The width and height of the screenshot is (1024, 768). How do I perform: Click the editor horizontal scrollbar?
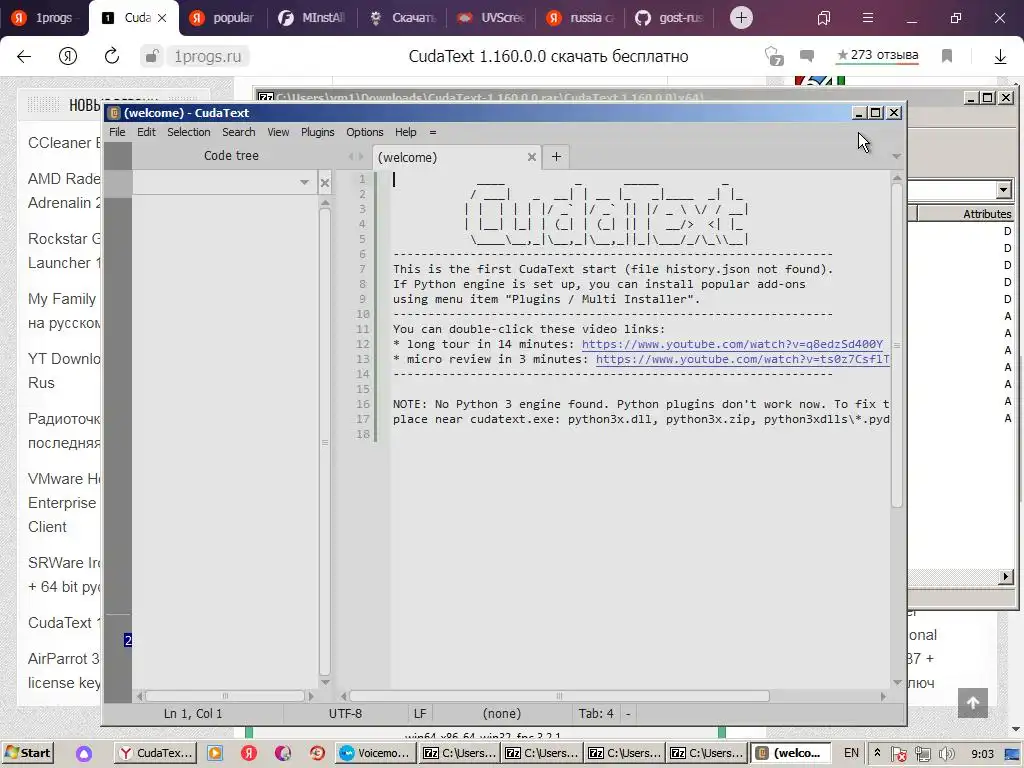[x=559, y=696]
